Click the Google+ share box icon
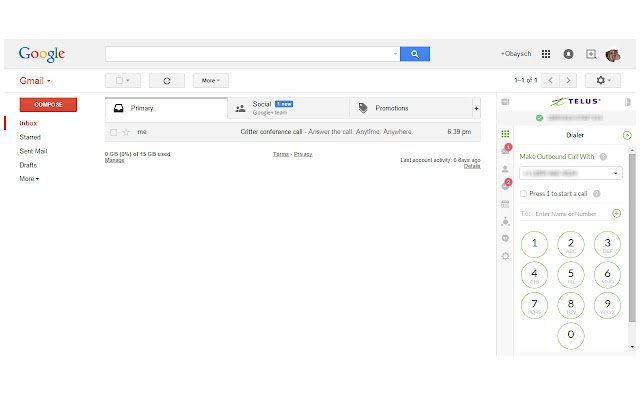 591,54
